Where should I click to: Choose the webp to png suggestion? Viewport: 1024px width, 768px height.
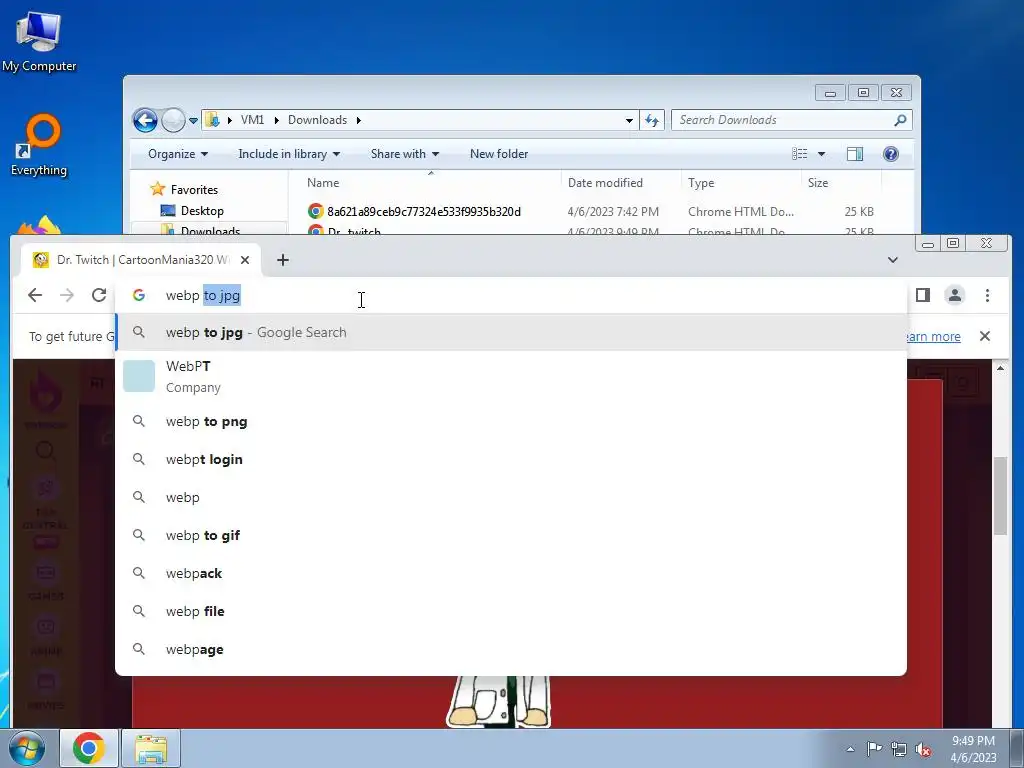click(x=511, y=422)
